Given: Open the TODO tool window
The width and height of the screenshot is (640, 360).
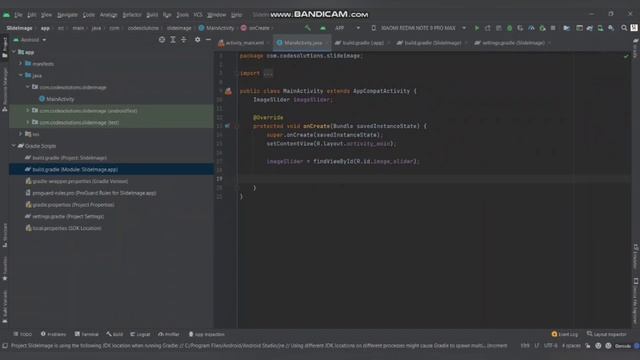Looking at the screenshot, I should tap(22, 334).
